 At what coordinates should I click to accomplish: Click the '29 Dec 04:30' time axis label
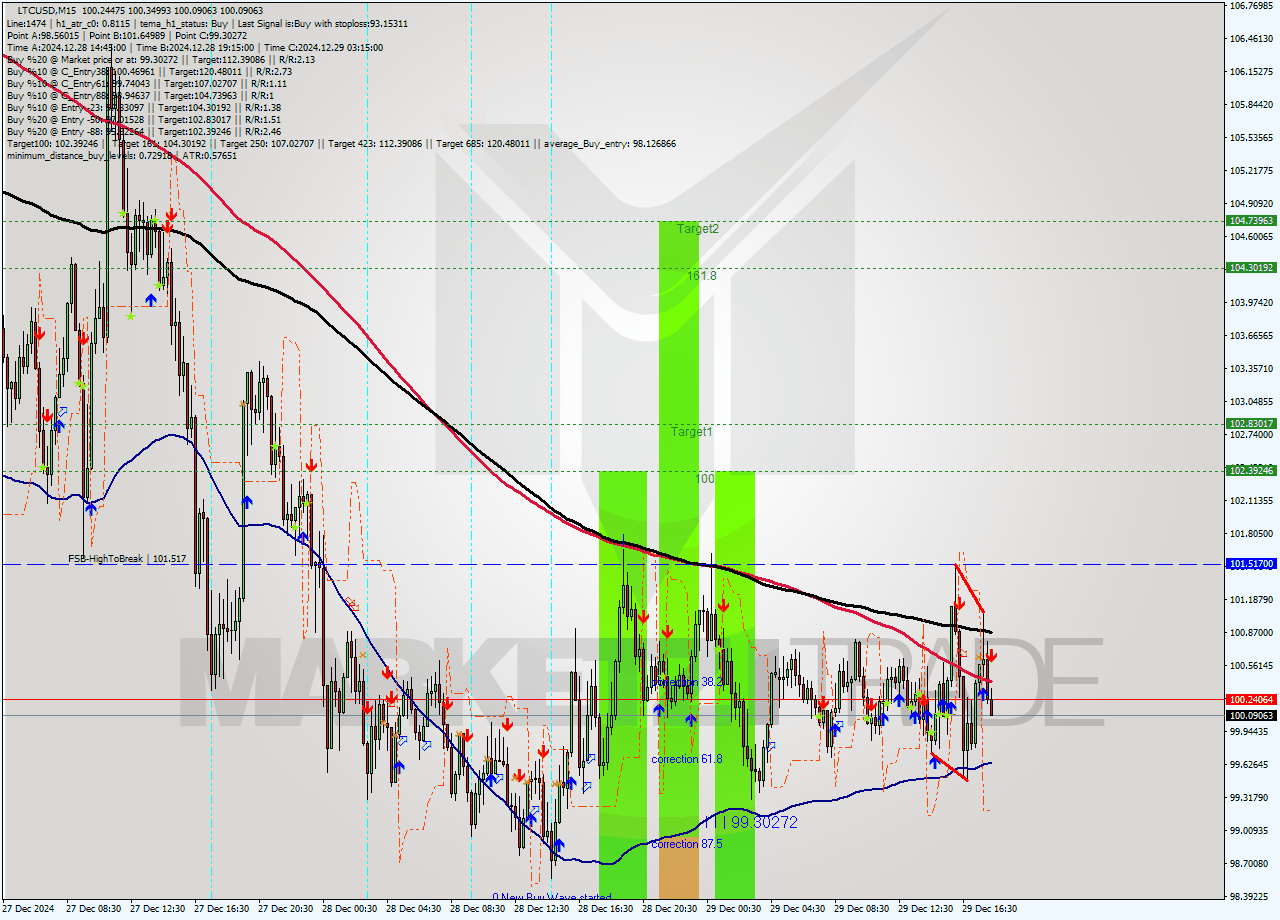click(799, 909)
